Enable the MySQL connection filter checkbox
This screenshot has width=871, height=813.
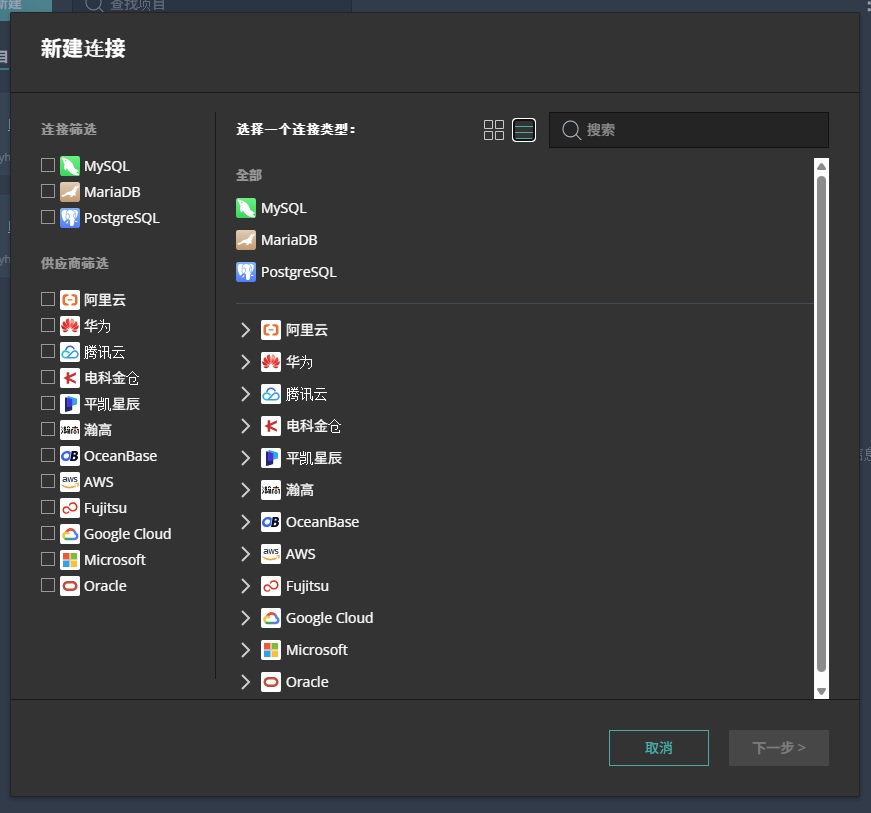coord(46,165)
